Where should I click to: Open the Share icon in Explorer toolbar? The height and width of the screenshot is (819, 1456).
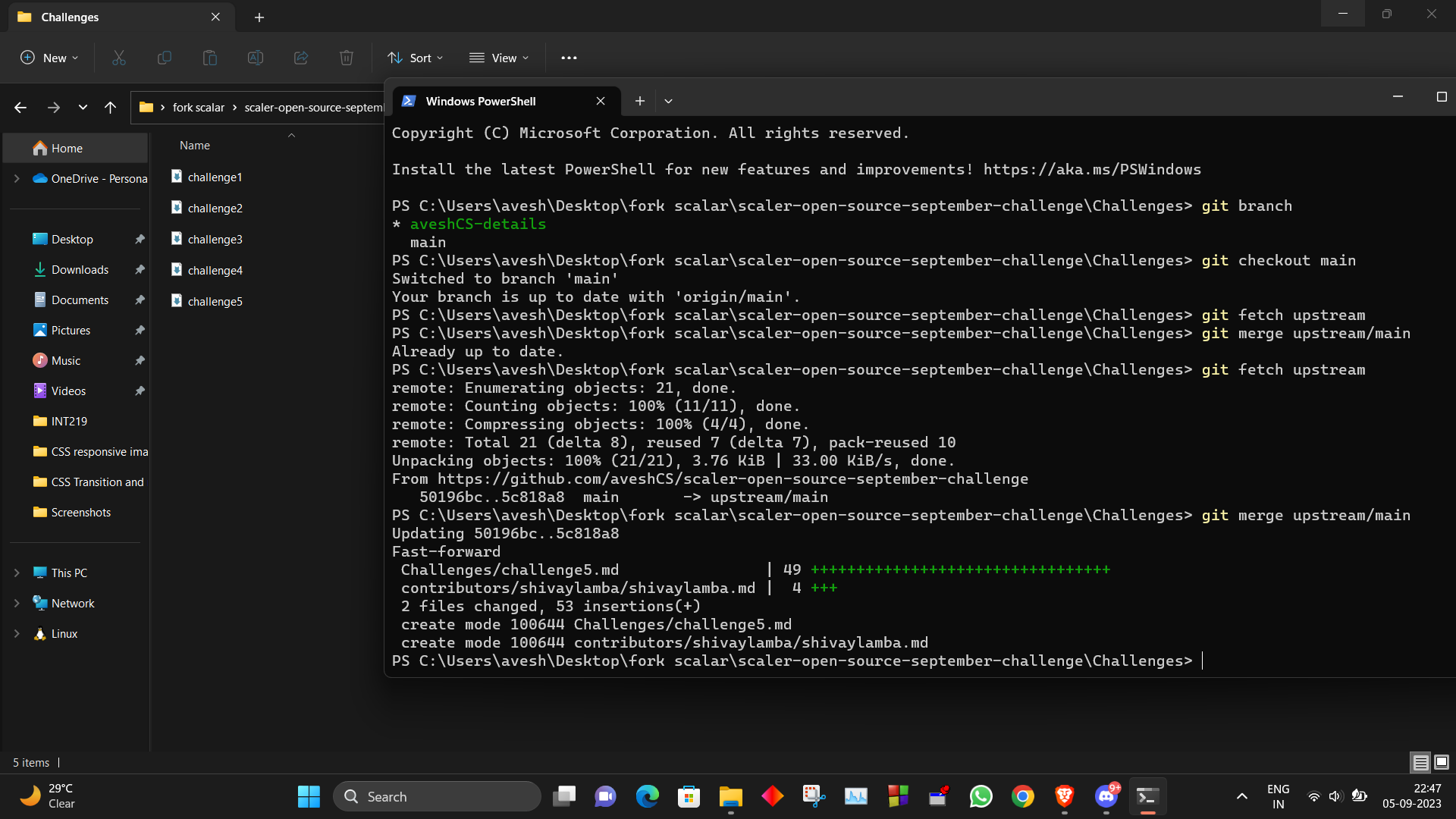301,57
